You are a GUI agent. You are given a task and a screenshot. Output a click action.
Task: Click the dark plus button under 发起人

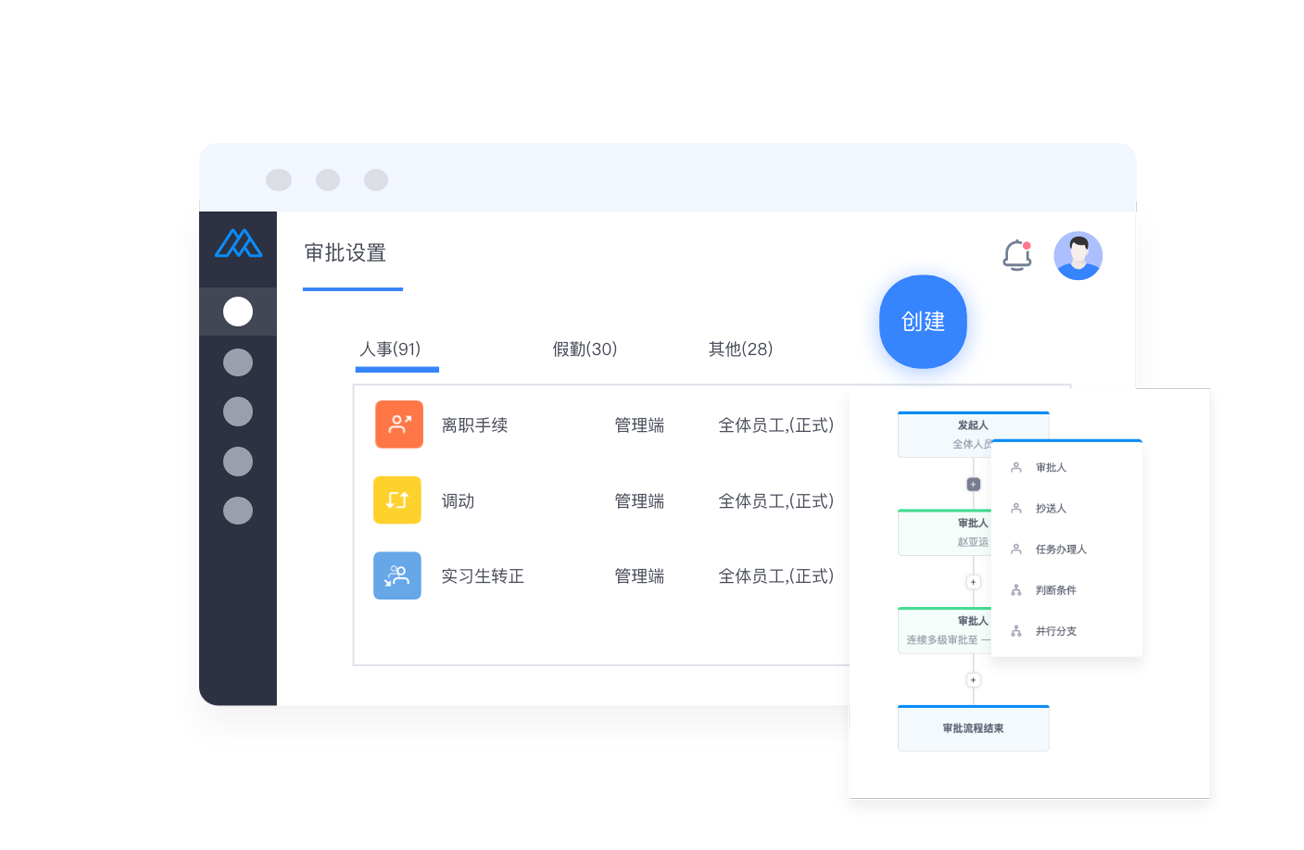(973, 484)
